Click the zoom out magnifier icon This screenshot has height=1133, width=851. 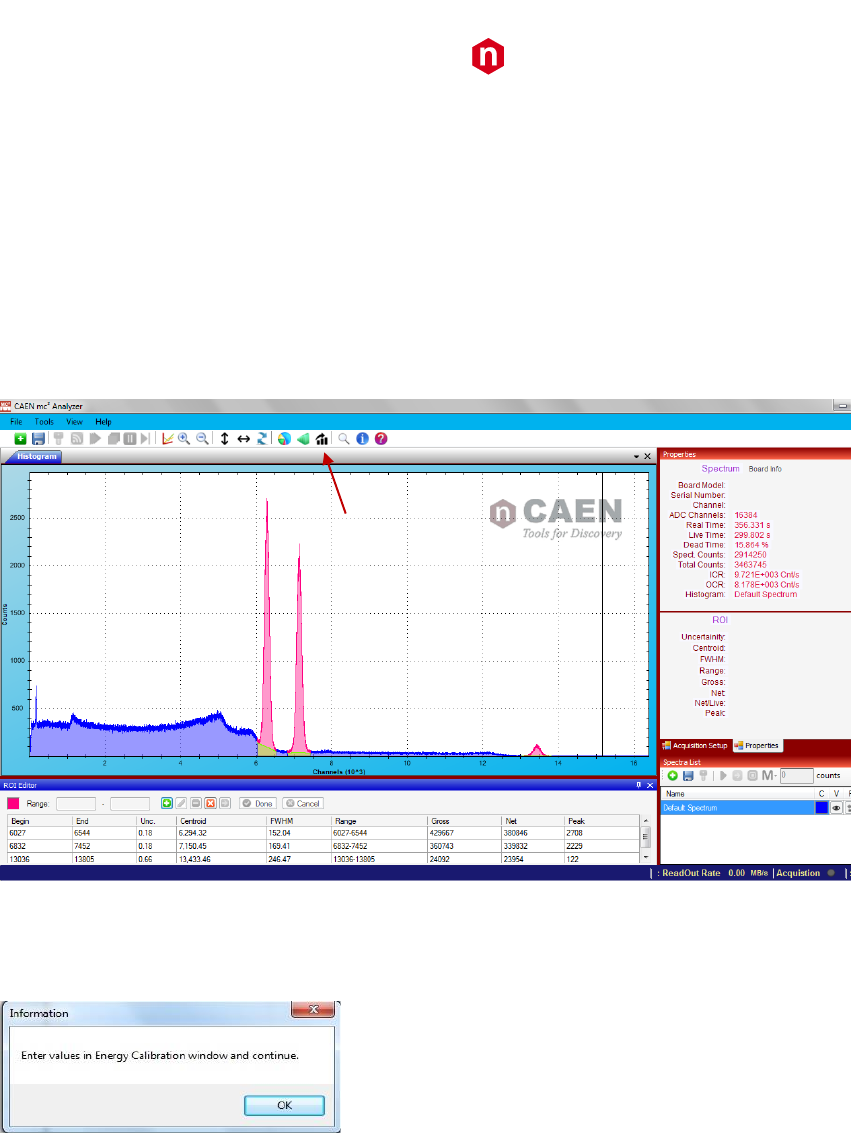(x=203, y=439)
